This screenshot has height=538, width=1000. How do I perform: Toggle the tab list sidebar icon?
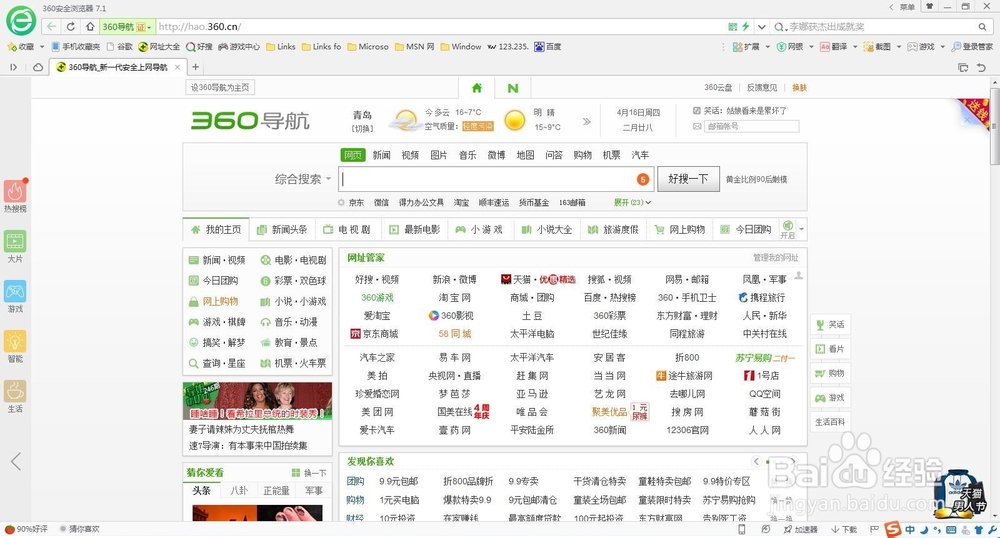tap(13, 67)
